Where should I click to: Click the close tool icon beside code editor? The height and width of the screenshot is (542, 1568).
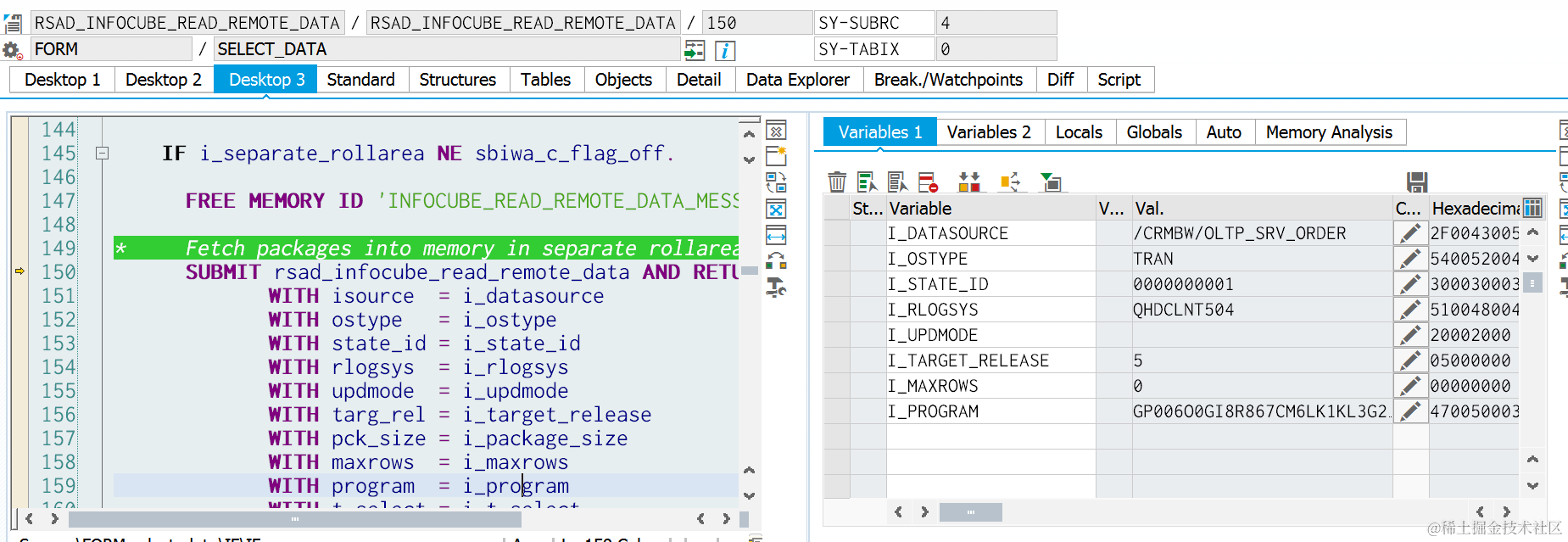[x=776, y=131]
